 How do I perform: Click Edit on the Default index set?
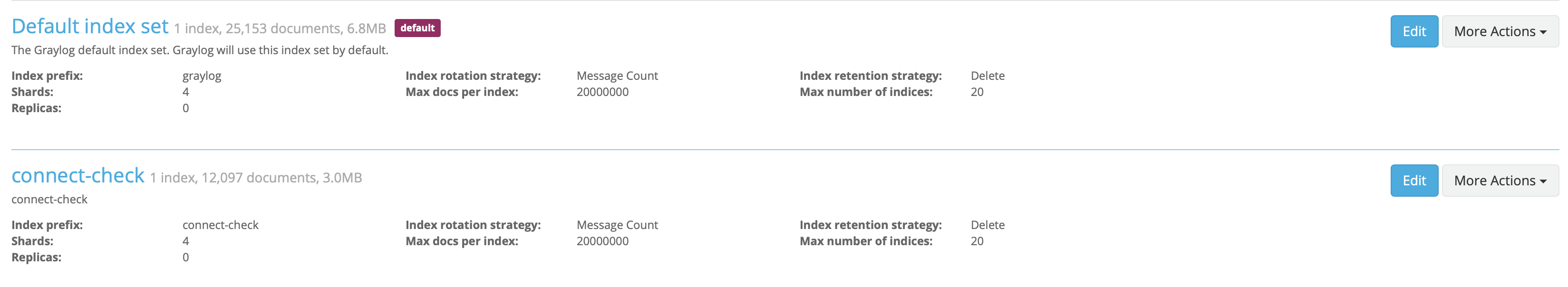(x=1413, y=31)
